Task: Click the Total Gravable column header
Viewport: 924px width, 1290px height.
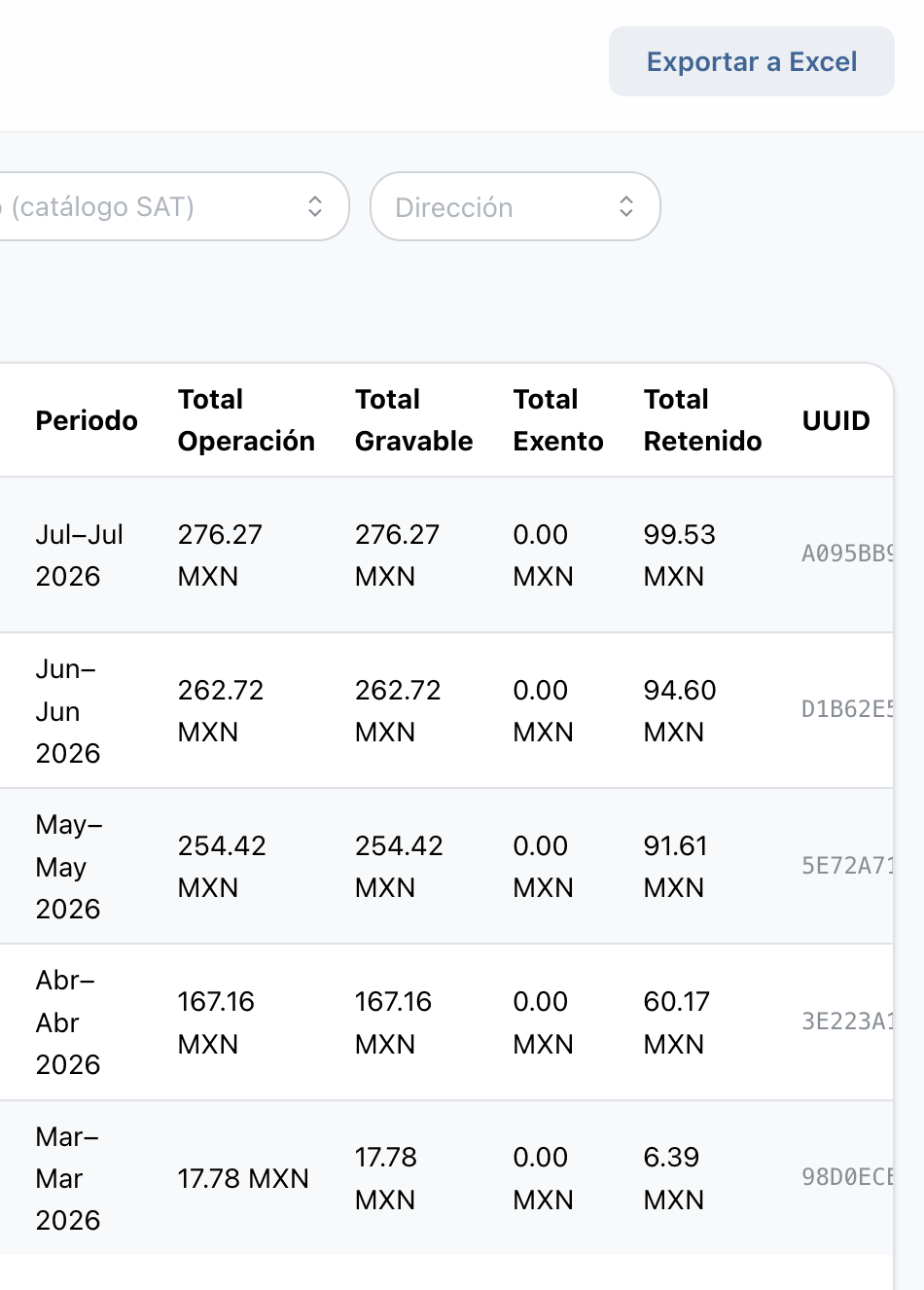Action: click(x=413, y=420)
